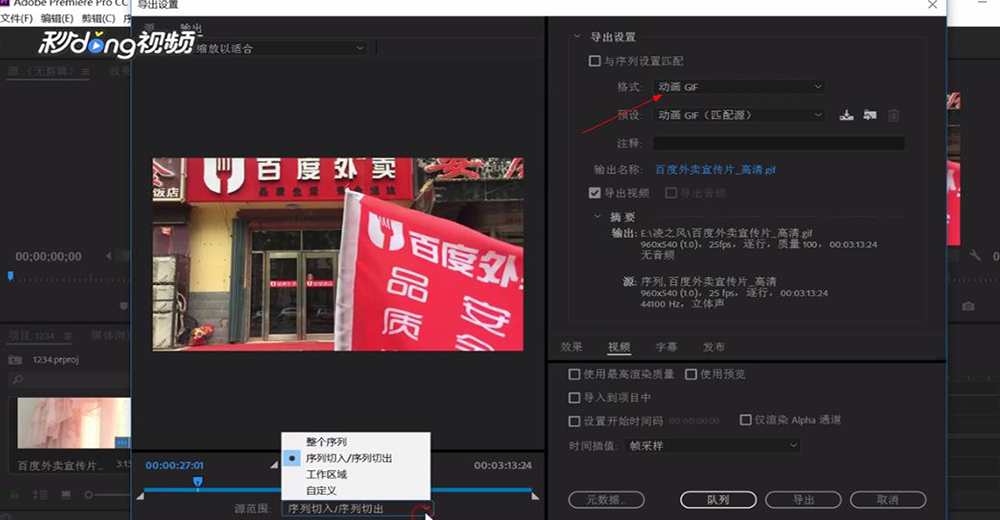Viewport: 1000px width, 520px height.
Task: Enable 设置开始时间码 checkbox
Action: tap(574, 421)
